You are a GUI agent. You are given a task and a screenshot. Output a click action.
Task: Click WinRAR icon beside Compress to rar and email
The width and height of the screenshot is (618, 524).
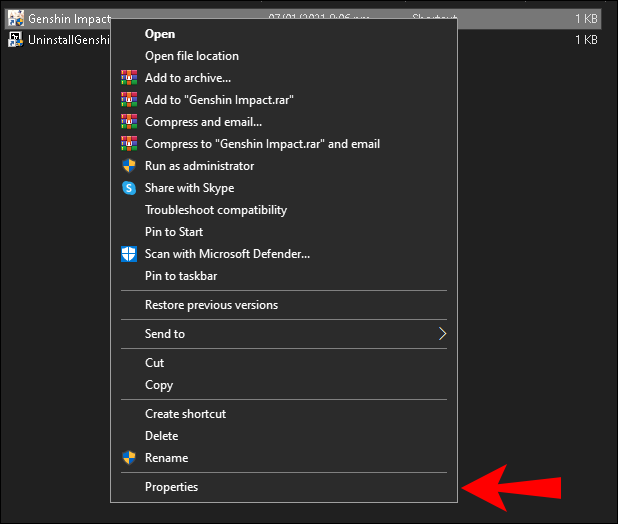128,144
